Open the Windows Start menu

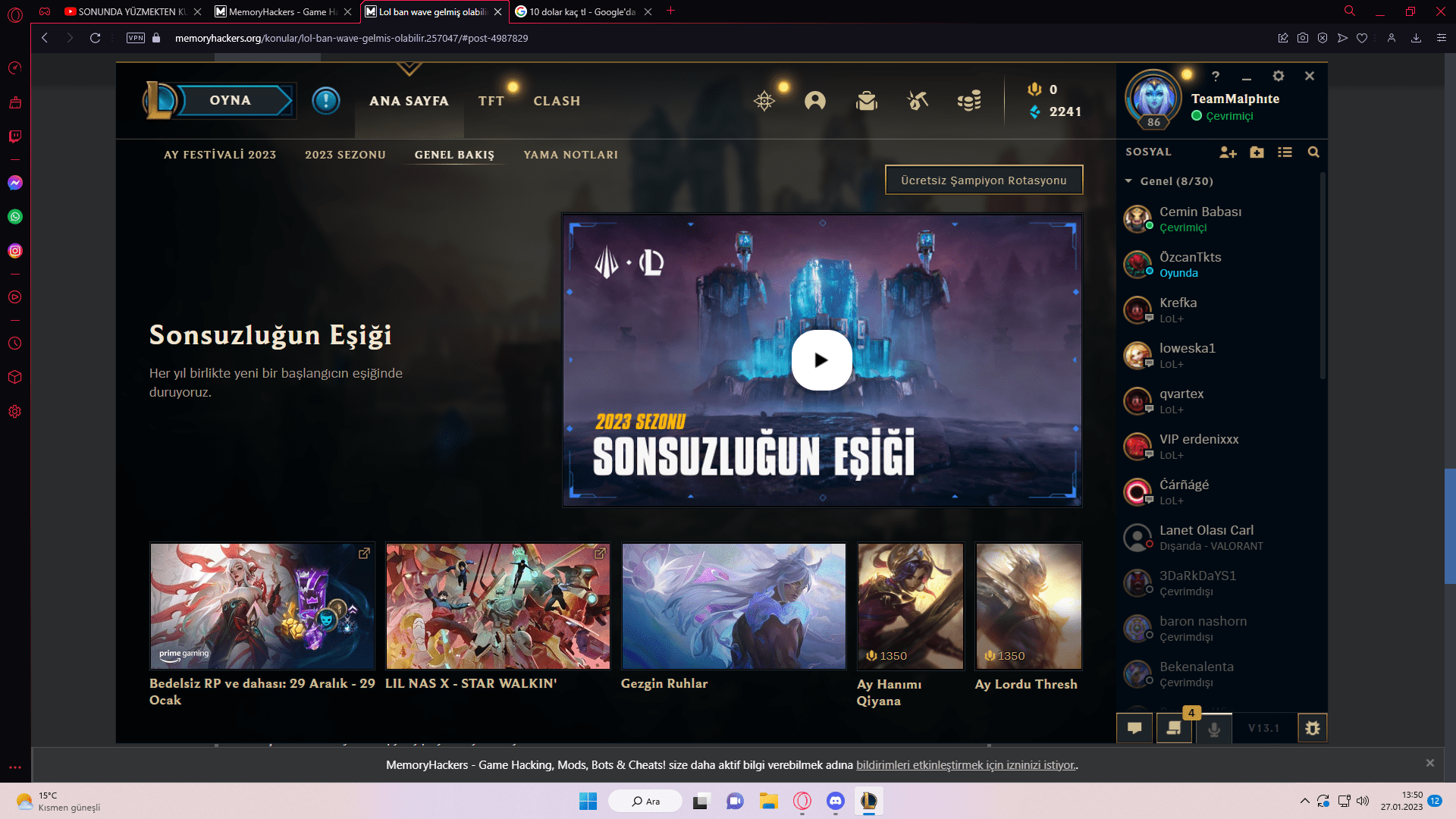pyautogui.click(x=588, y=801)
